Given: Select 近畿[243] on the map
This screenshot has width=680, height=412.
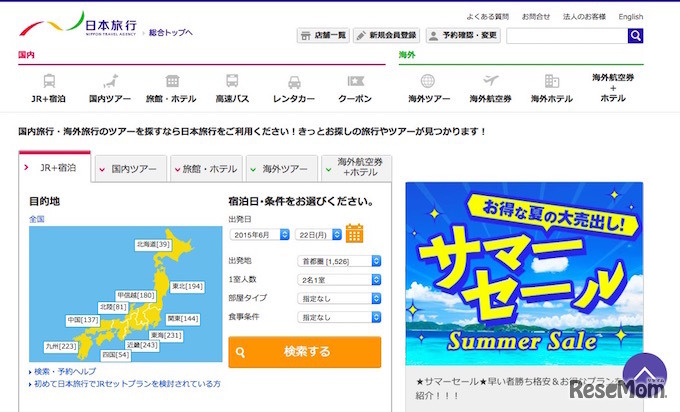Looking at the screenshot, I should [x=142, y=345].
